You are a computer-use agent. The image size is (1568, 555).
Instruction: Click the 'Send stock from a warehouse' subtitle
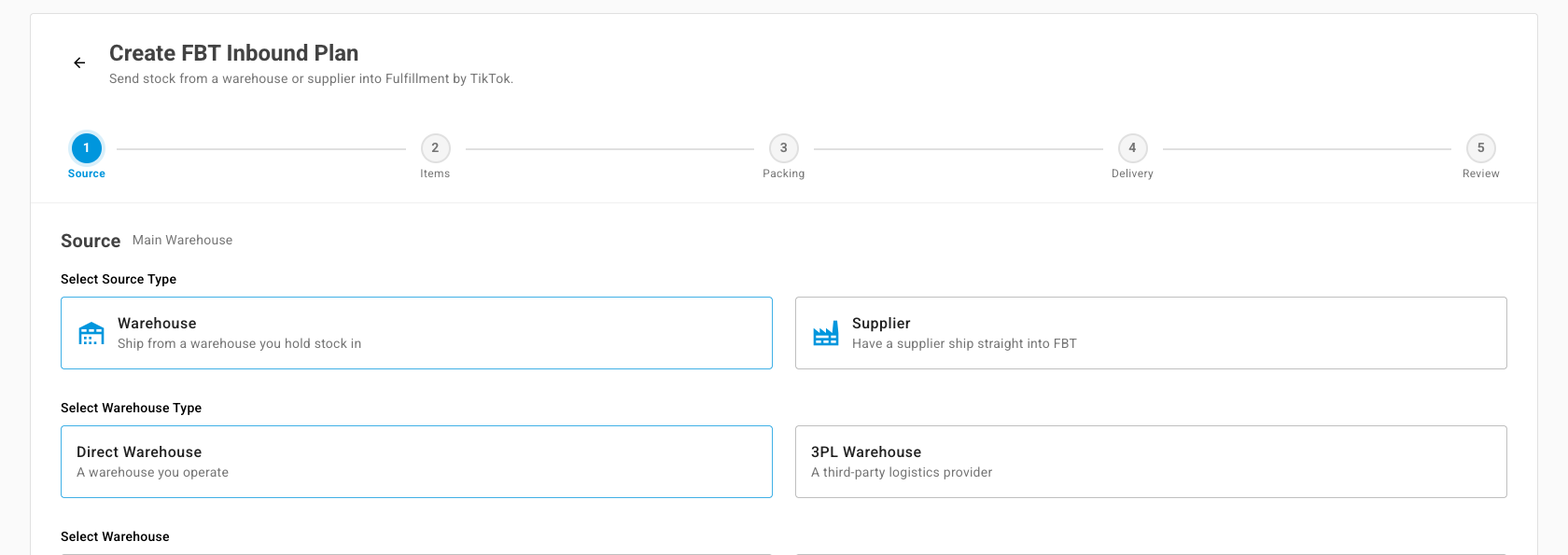(x=311, y=78)
